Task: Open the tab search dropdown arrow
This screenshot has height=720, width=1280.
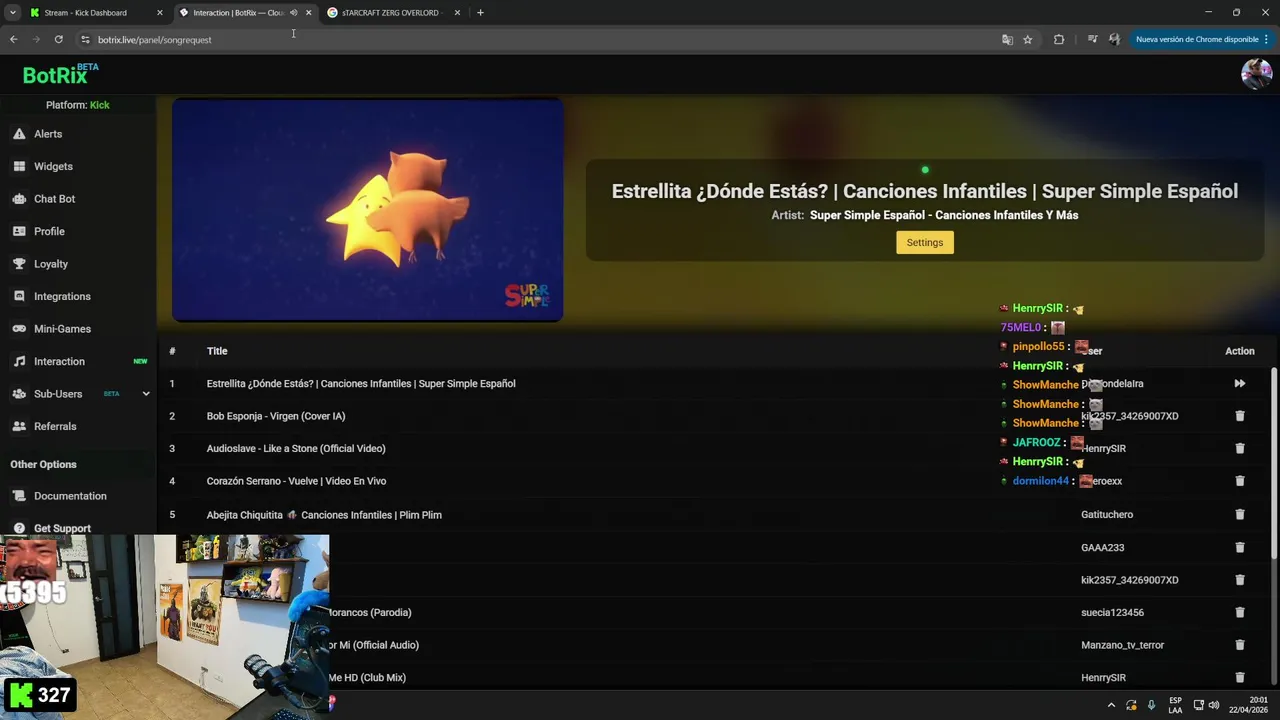Action: pyautogui.click(x=12, y=13)
